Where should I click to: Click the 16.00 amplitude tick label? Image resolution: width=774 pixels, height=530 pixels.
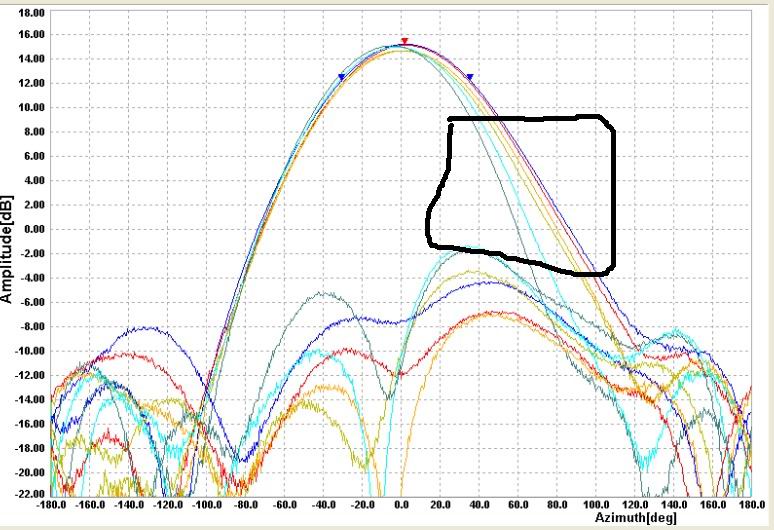(x=32, y=35)
